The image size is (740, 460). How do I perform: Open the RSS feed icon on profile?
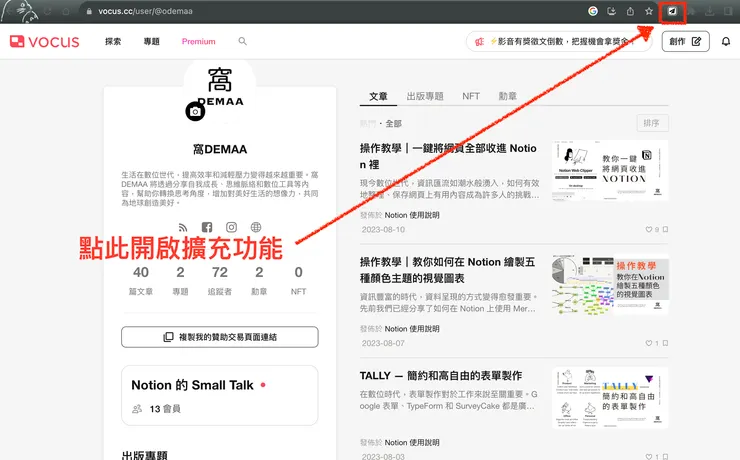pos(183,227)
